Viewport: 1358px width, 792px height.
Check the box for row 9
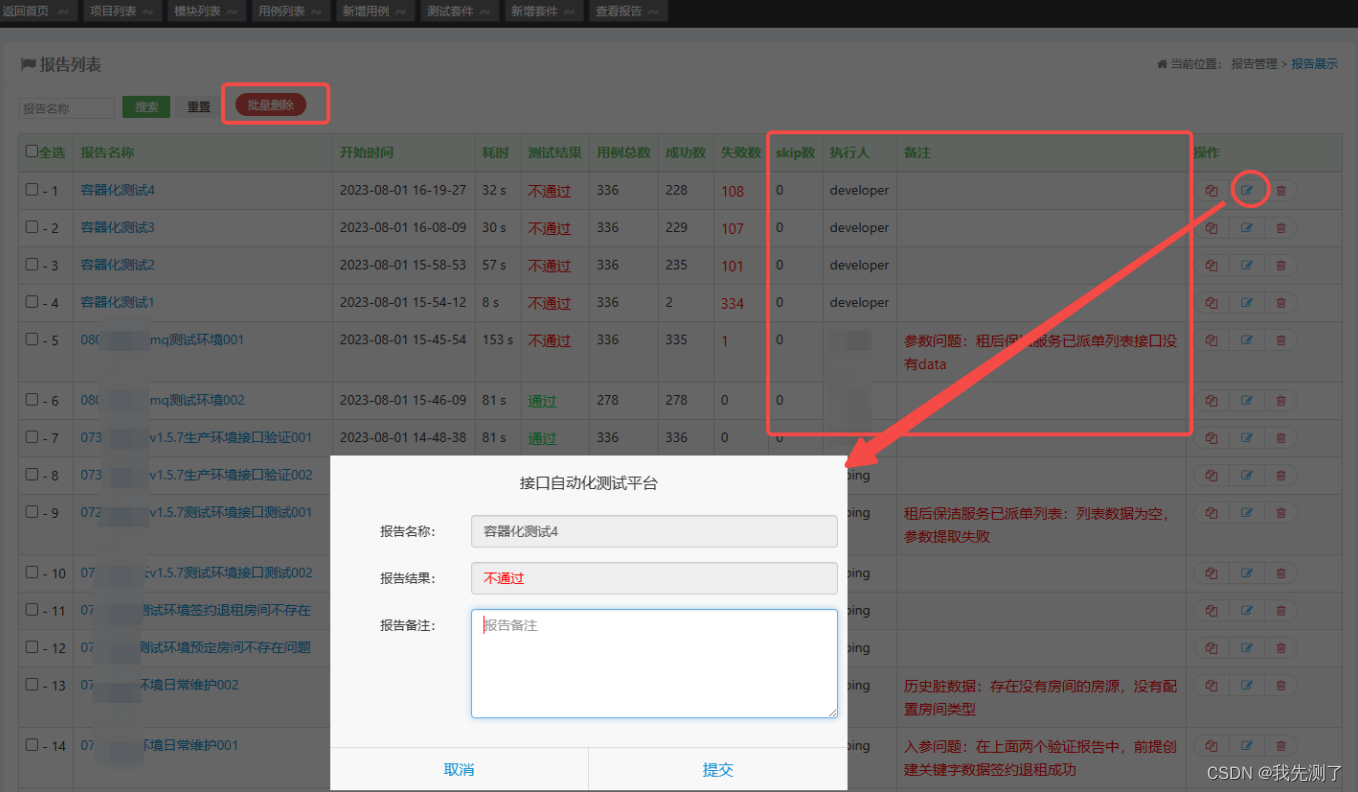point(32,513)
